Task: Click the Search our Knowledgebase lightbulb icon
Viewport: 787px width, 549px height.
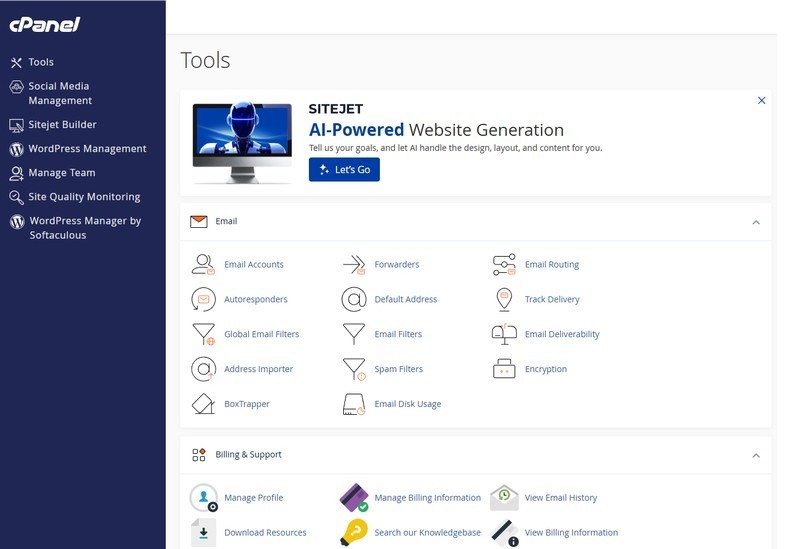Action: tap(354, 532)
